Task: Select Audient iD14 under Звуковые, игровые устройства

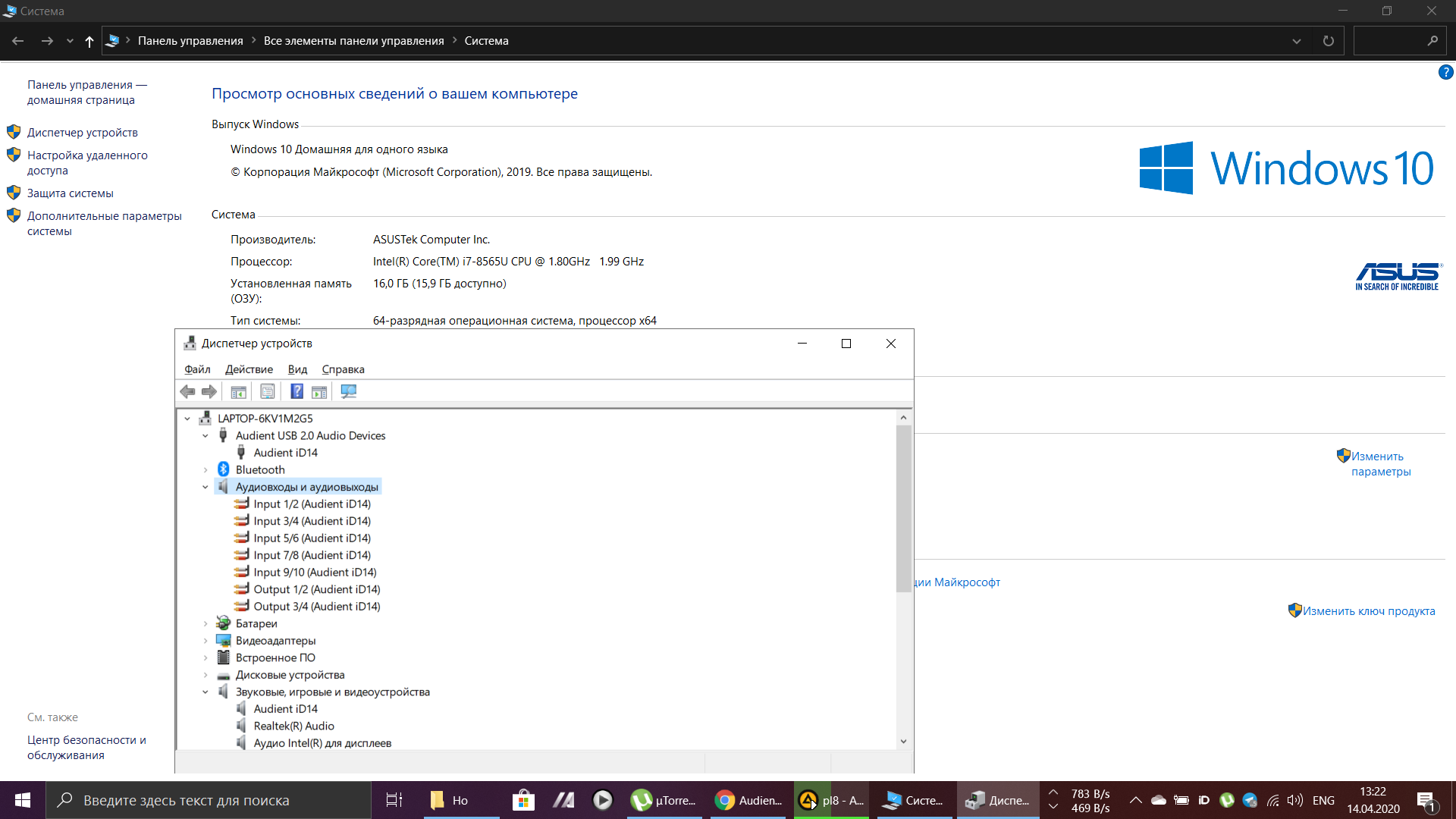Action: point(285,709)
